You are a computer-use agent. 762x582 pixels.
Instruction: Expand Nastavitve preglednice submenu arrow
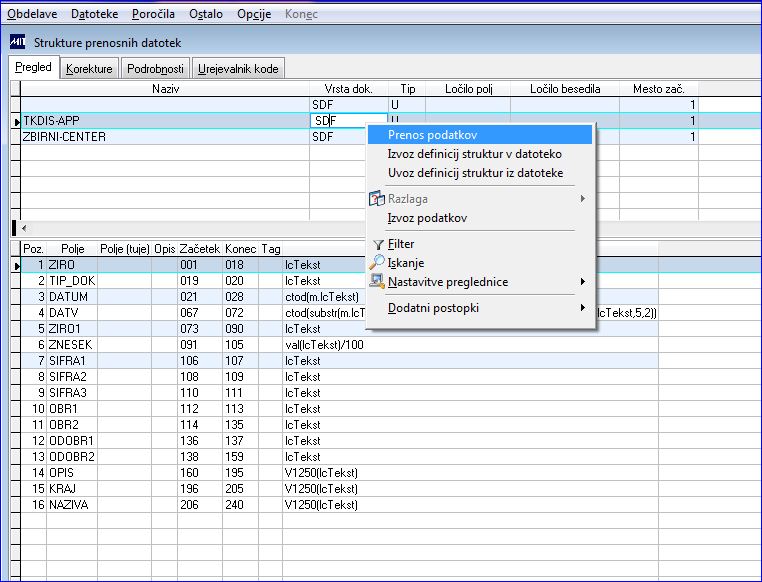tap(582, 282)
